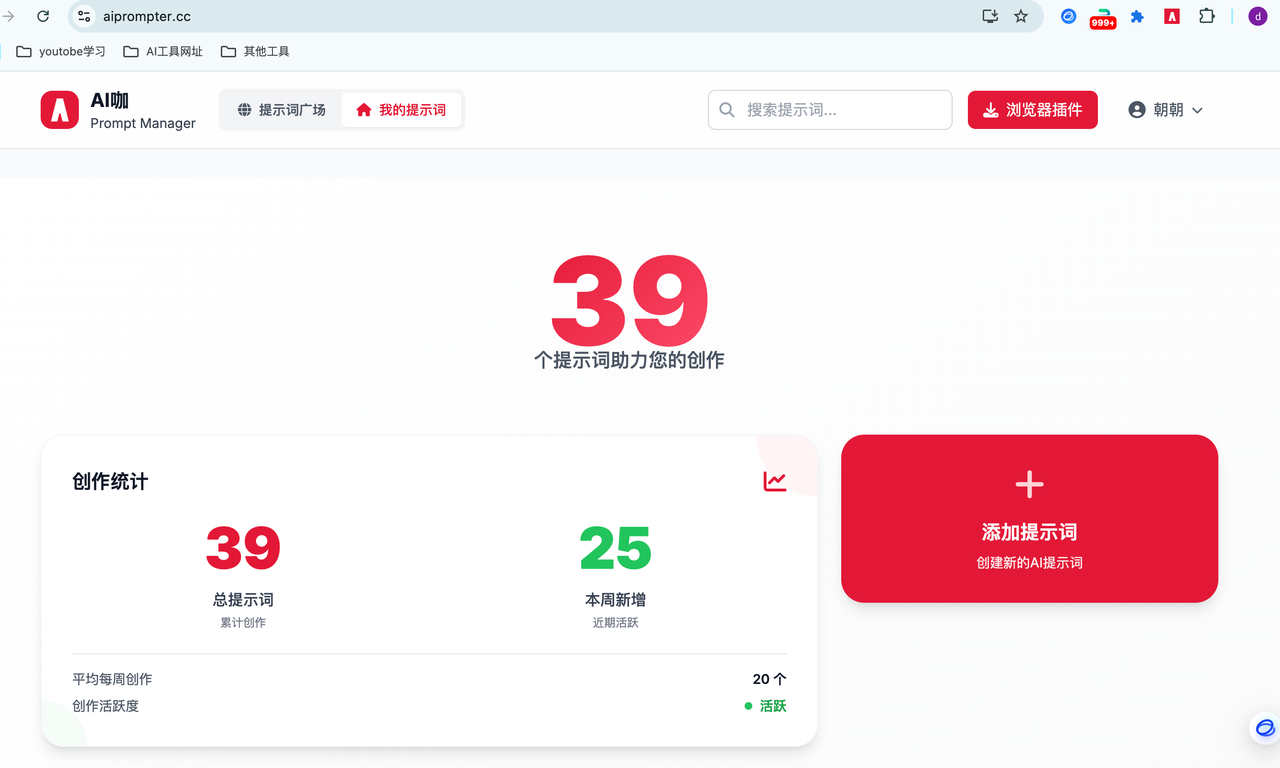Bookmark this page with the star icon
The image size is (1280, 768).
pos(1021,16)
